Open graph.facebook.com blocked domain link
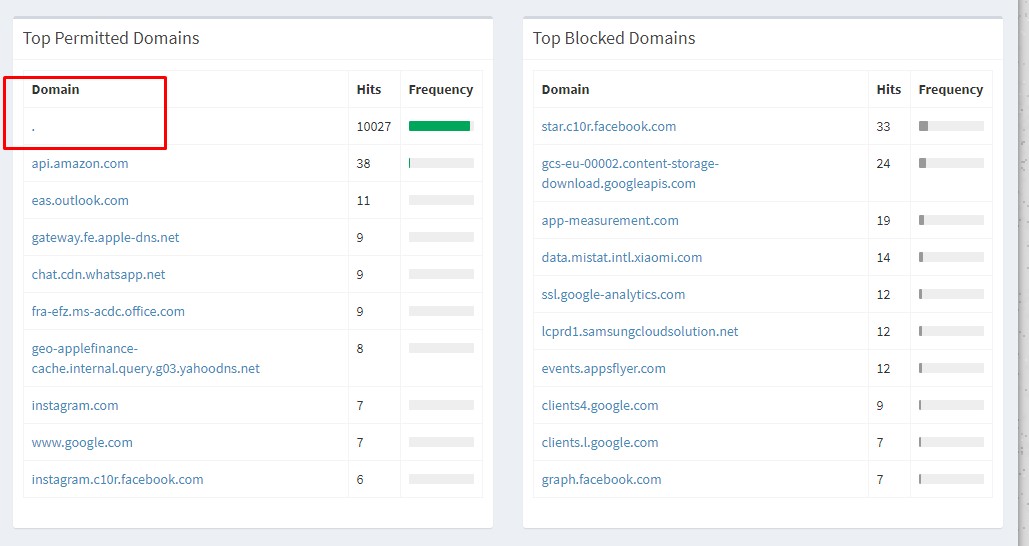The height and width of the screenshot is (546, 1029). point(601,479)
